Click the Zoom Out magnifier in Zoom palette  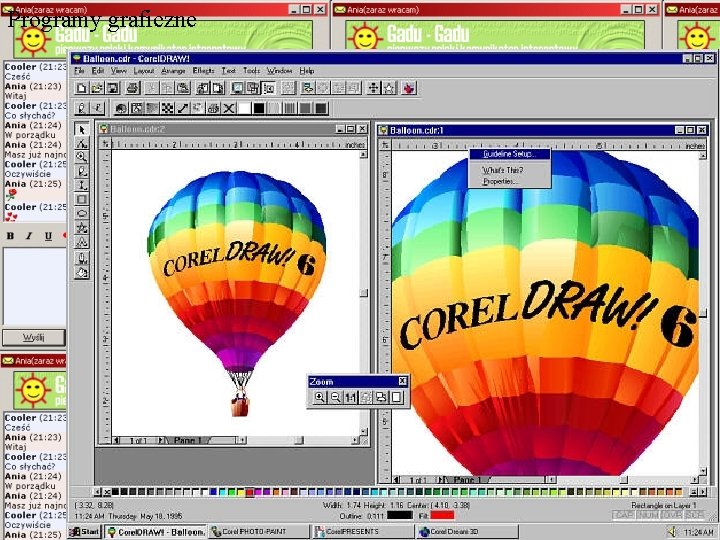[335, 397]
